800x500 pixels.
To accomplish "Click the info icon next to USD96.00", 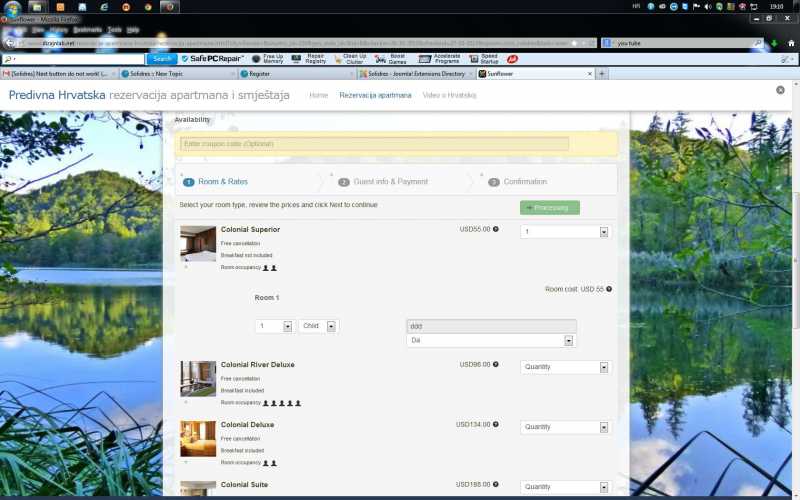I will (x=496, y=364).
